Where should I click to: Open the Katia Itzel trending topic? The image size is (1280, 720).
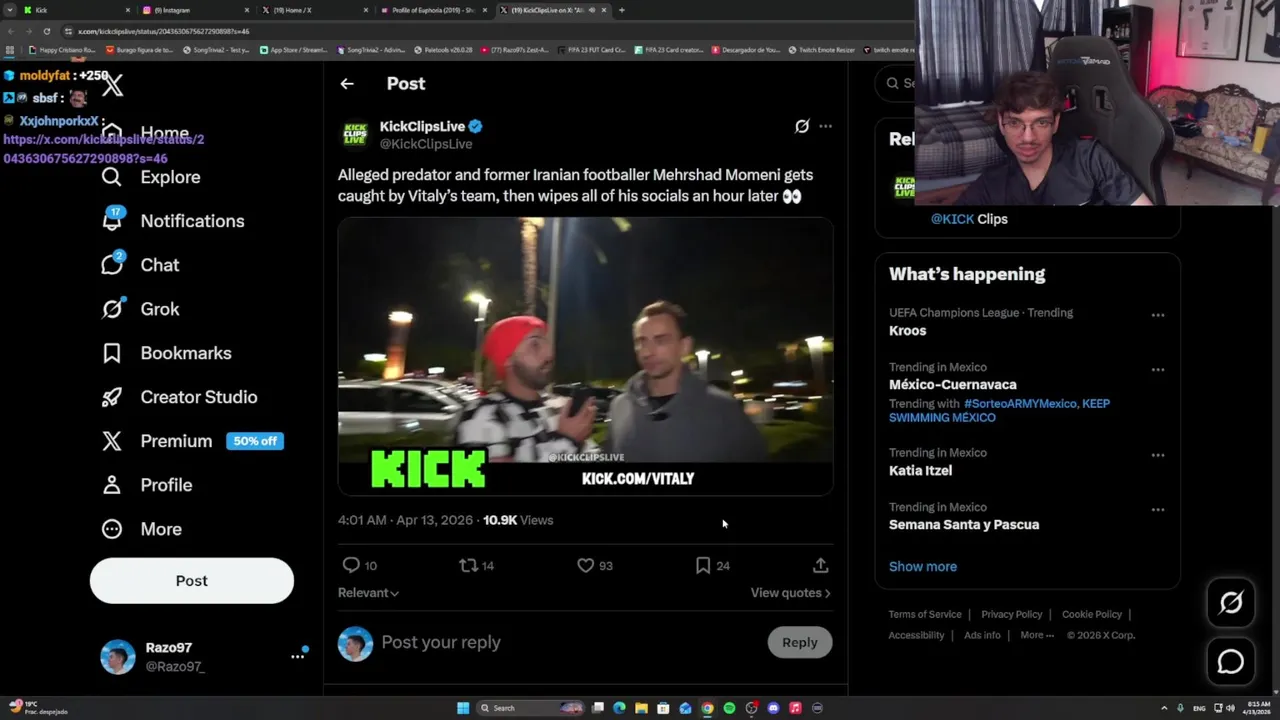[x=920, y=470]
